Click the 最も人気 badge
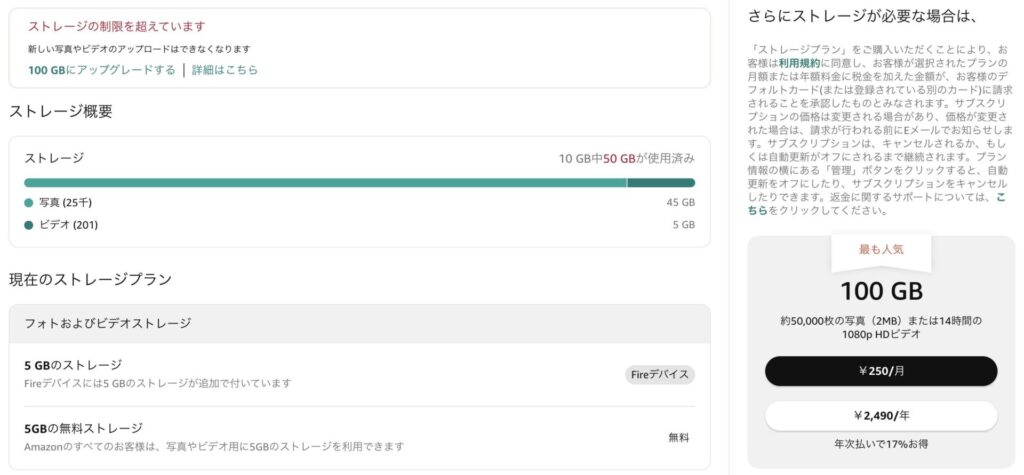The image size is (1024, 475). pyautogui.click(x=881, y=249)
